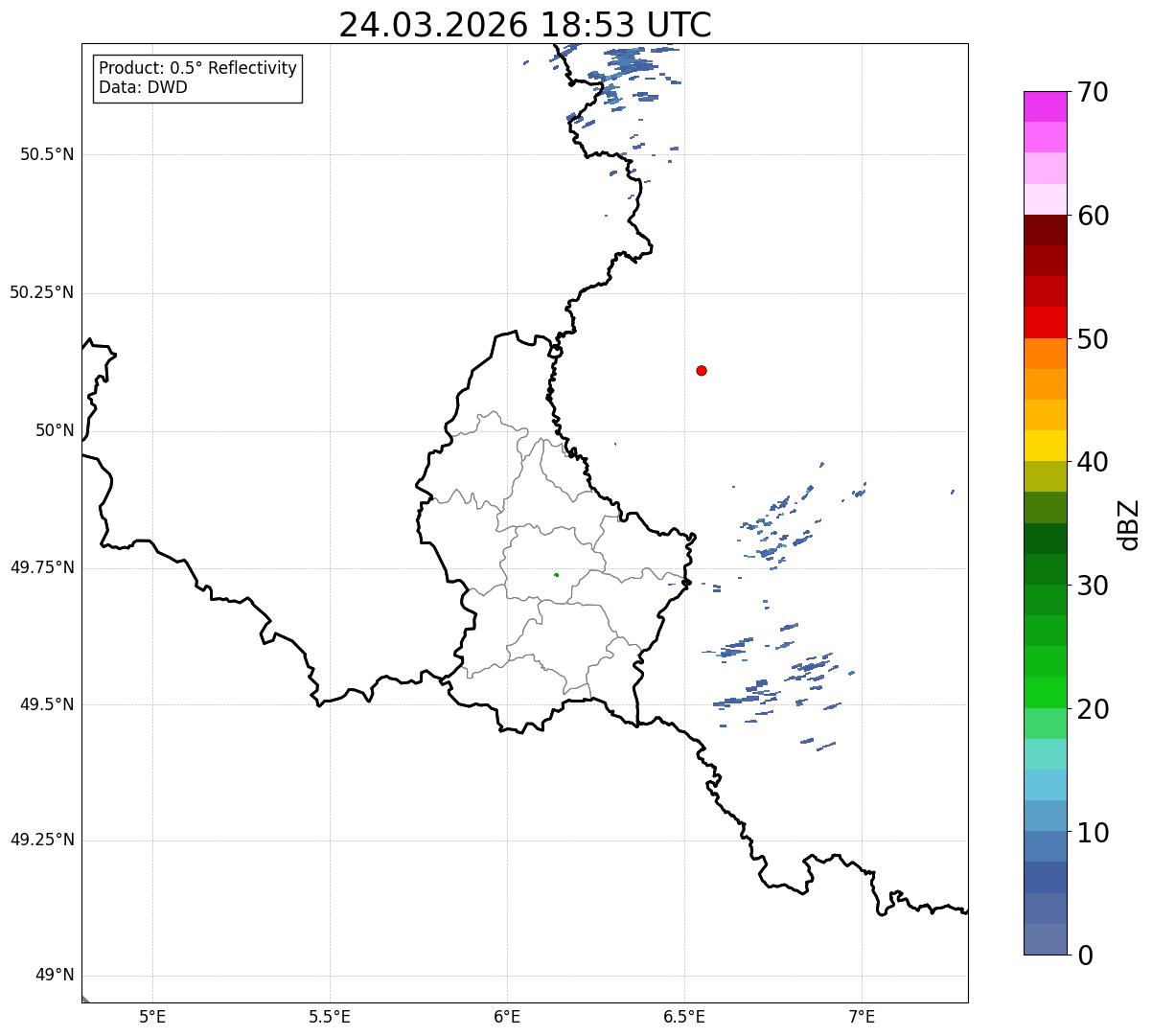Click the 49.75°N latitude label
This screenshot has width=1152, height=1036.
coord(41,567)
